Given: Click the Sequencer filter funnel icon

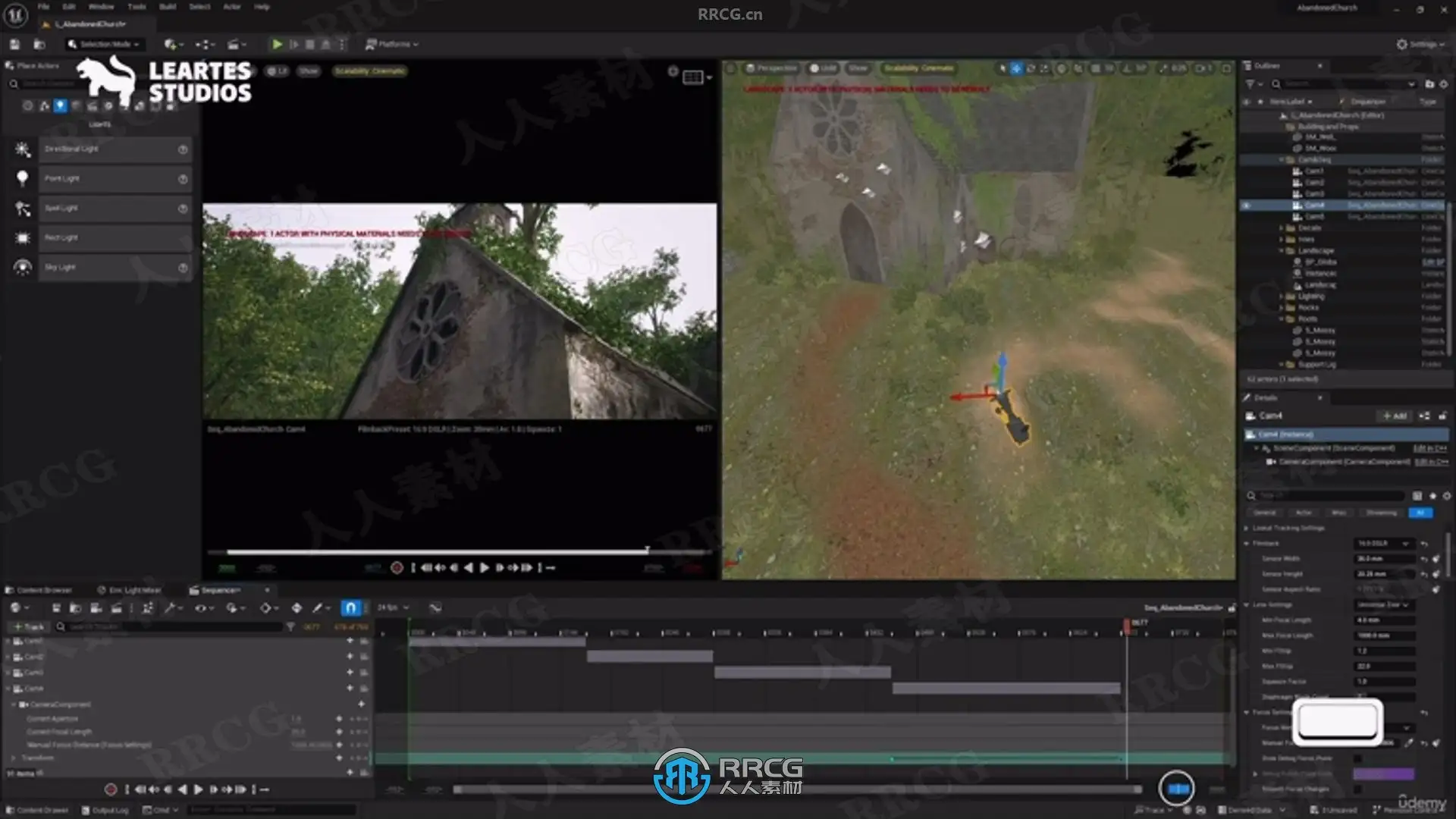Looking at the screenshot, I should tap(290, 627).
